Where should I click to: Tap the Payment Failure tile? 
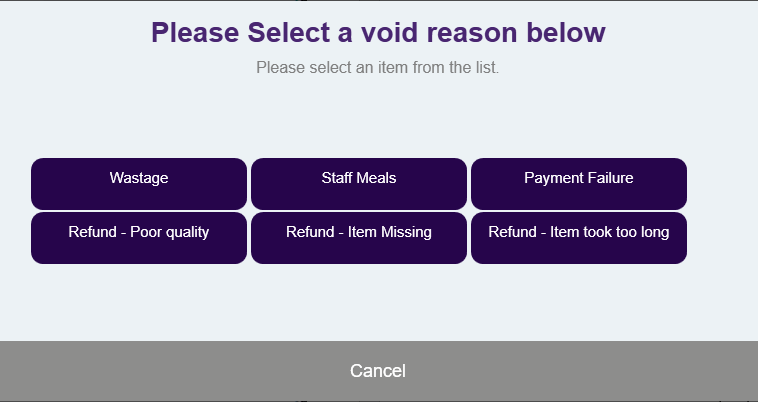(x=579, y=184)
